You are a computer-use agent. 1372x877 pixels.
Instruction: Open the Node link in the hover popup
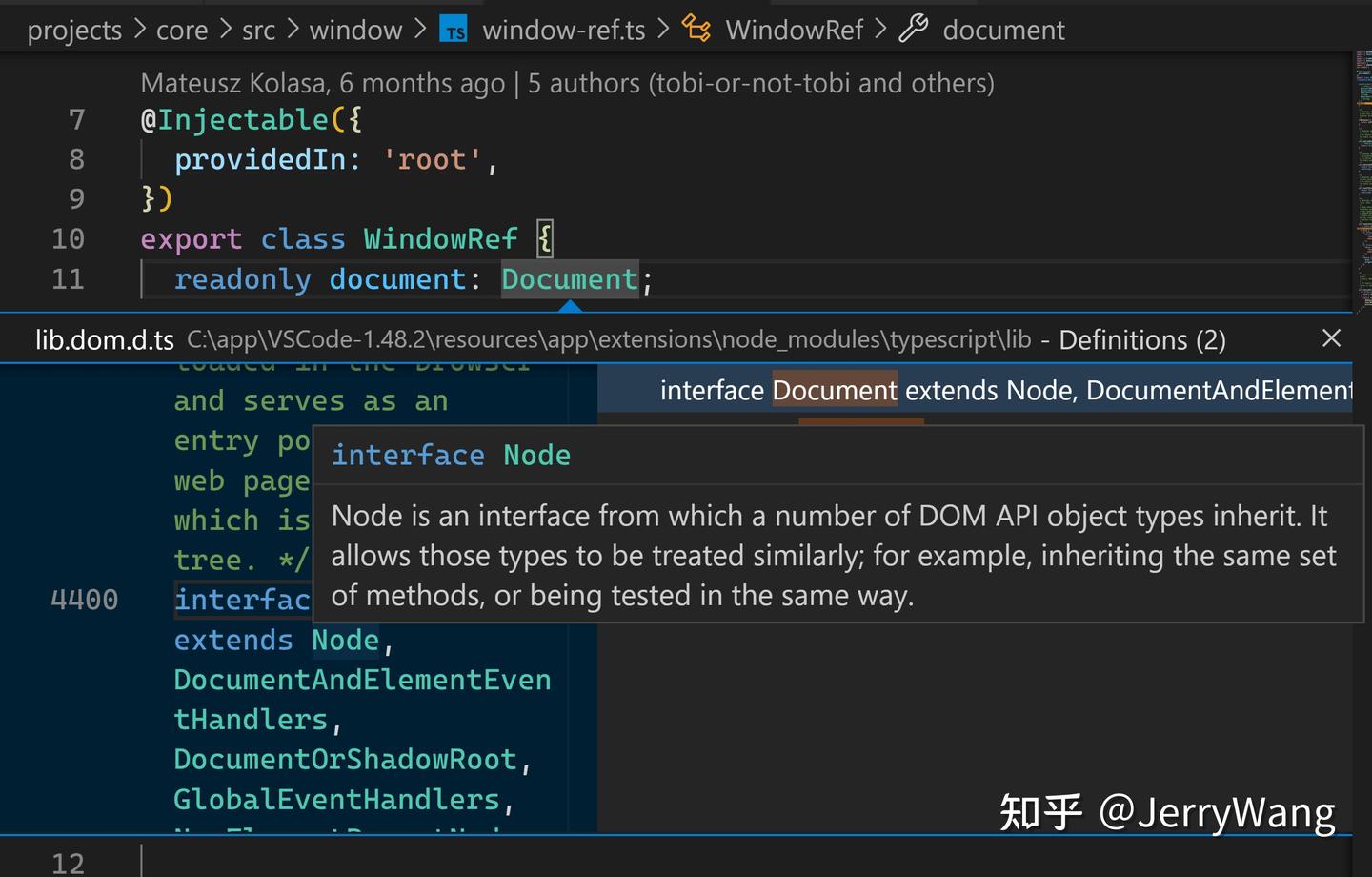536,455
